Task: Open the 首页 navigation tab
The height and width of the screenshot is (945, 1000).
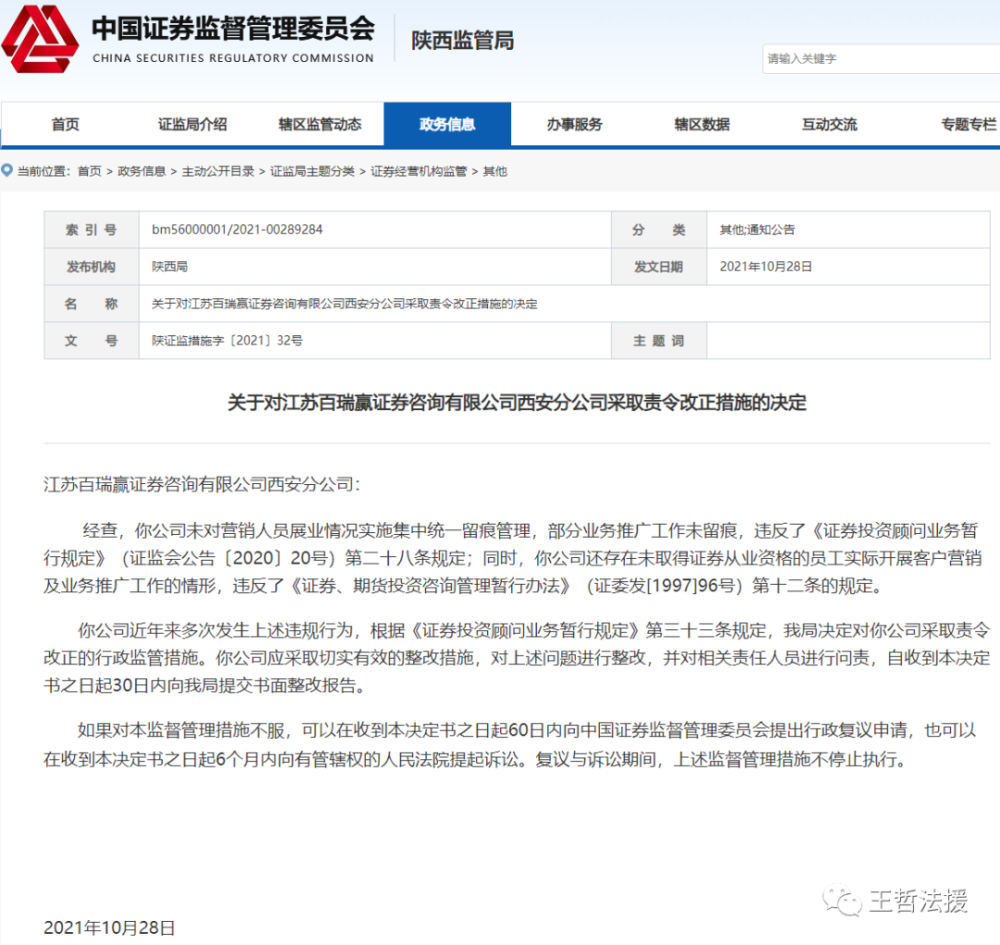Action: click(65, 124)
